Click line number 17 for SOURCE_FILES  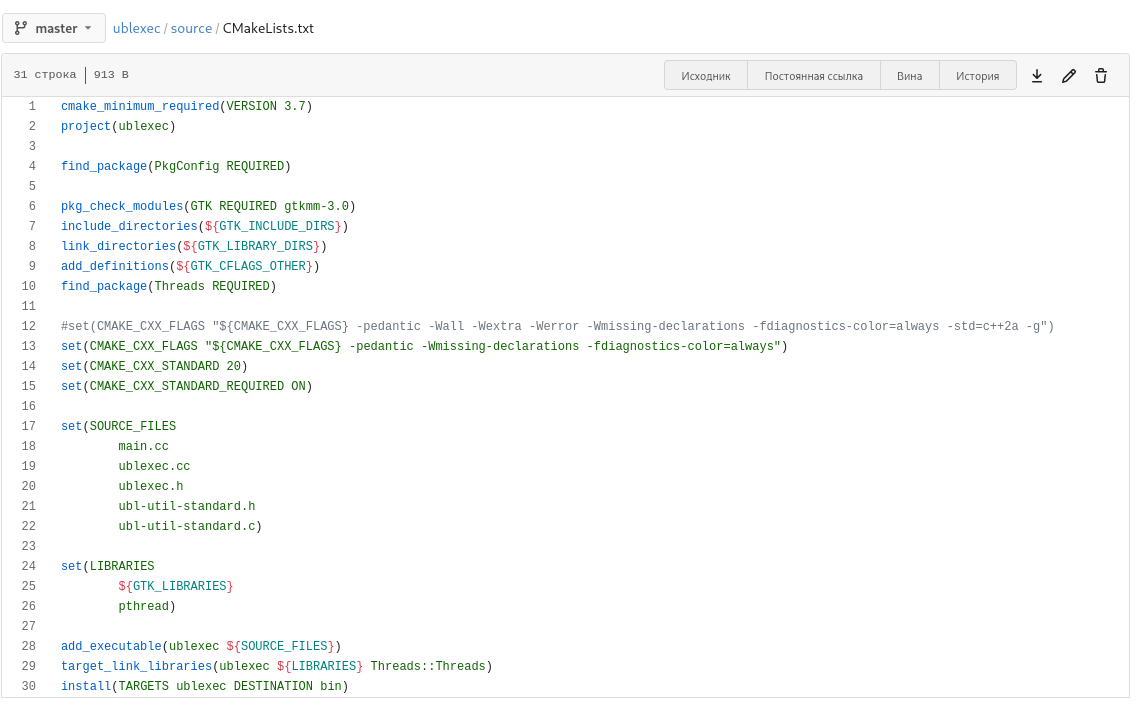[28, 426]
